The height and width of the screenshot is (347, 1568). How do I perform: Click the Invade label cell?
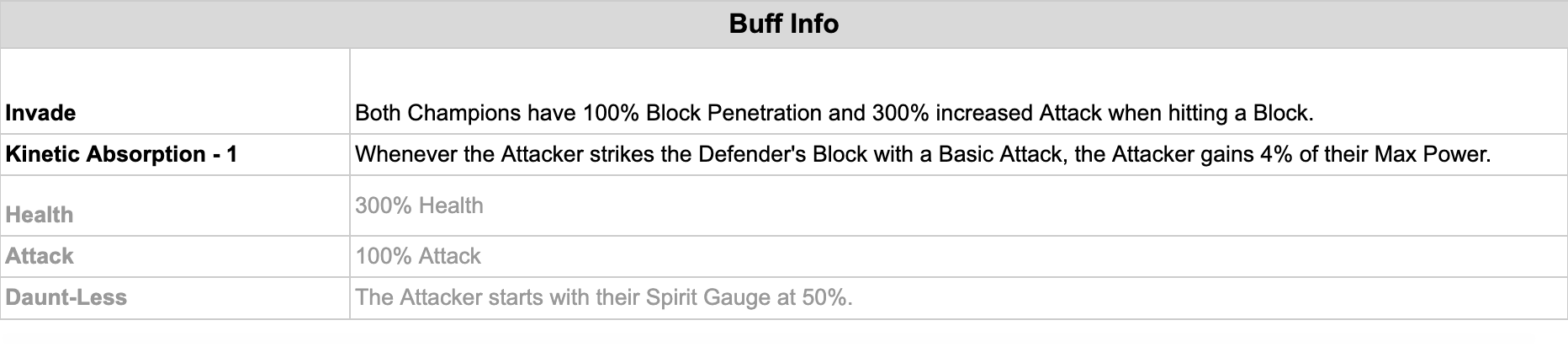pyautogui.click(x=175, y=91)
